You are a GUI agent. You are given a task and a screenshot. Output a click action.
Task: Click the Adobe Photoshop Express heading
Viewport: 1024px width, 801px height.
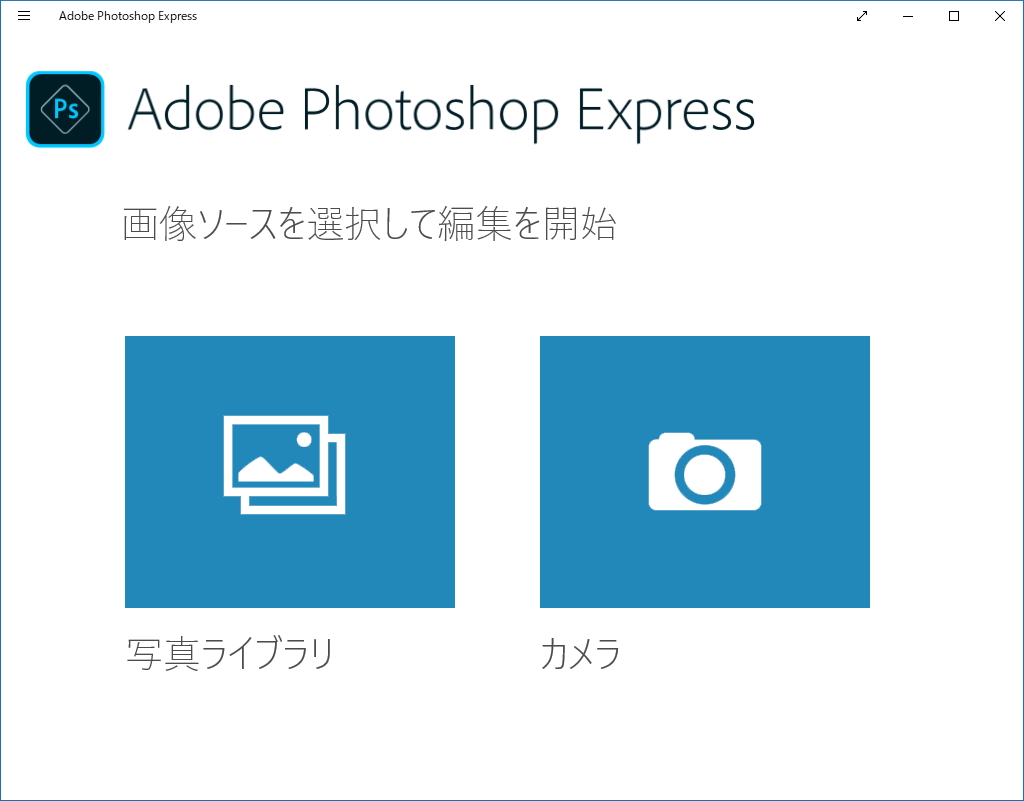point(441,110)
